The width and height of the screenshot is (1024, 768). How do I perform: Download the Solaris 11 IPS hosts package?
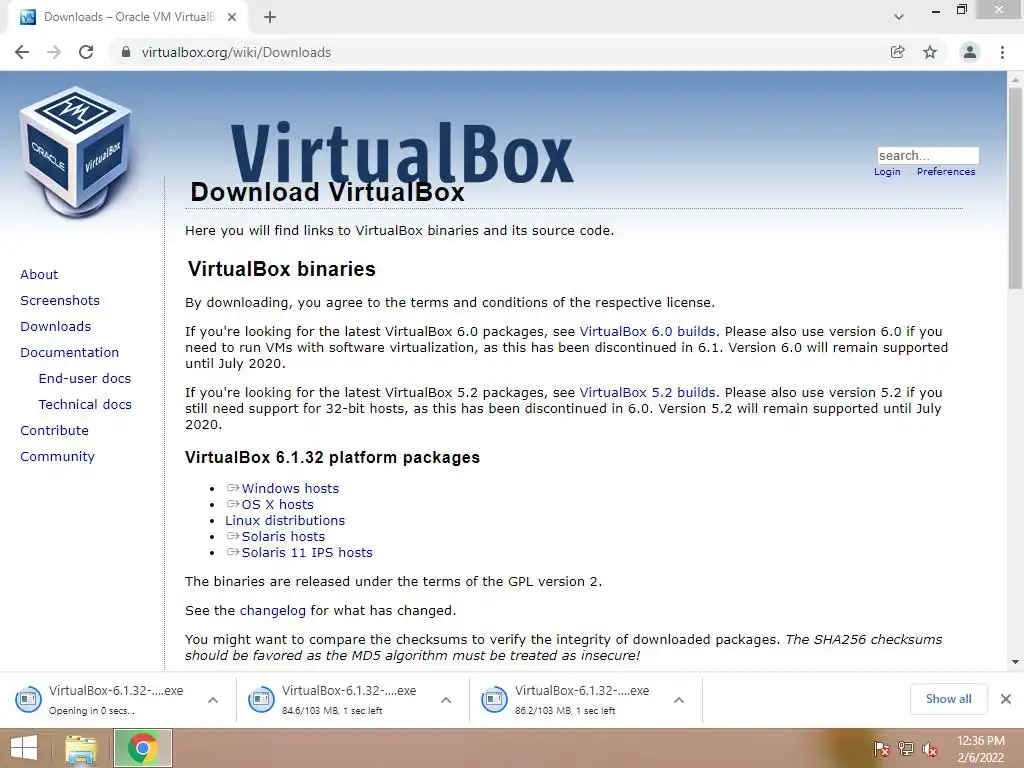point(307,552)
